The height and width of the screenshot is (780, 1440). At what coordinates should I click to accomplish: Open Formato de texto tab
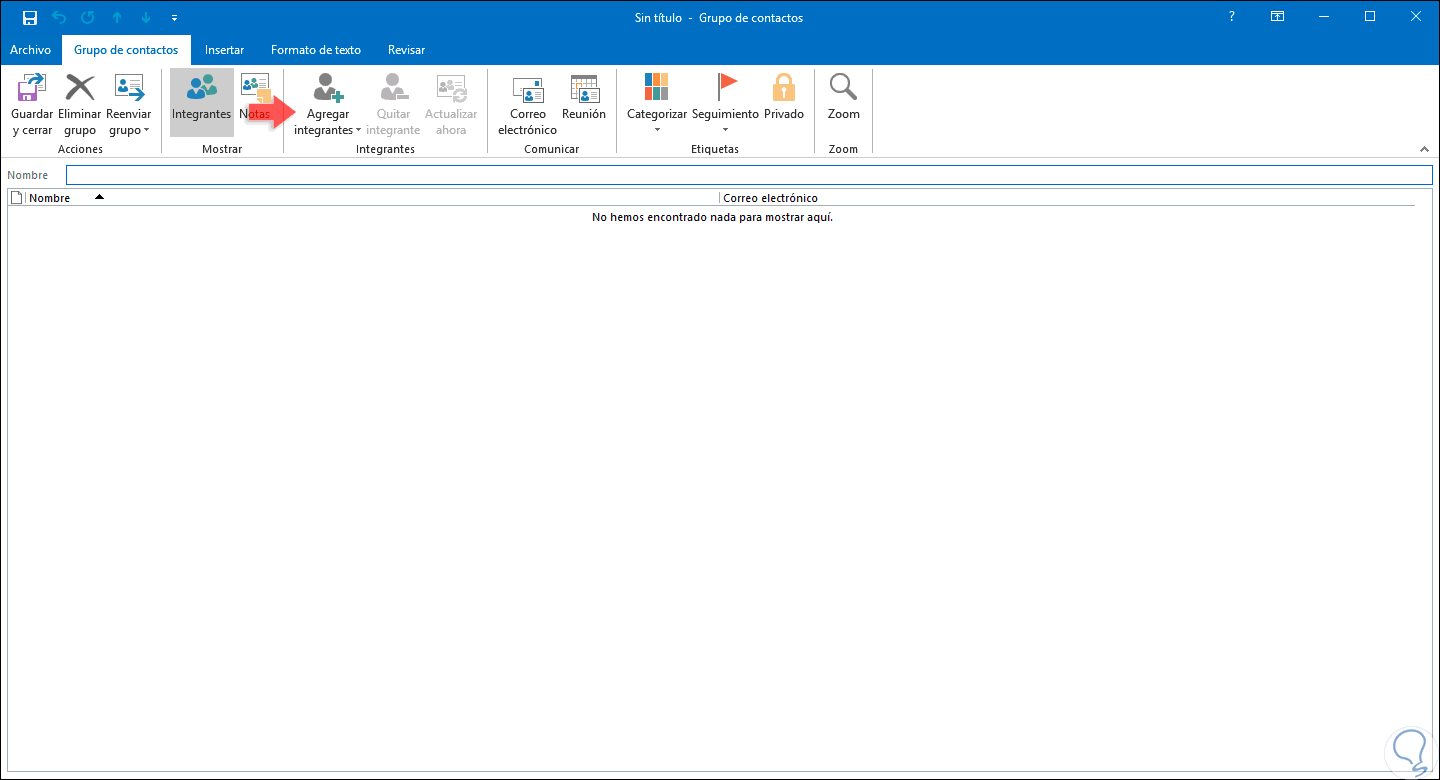tap(316, 49)
